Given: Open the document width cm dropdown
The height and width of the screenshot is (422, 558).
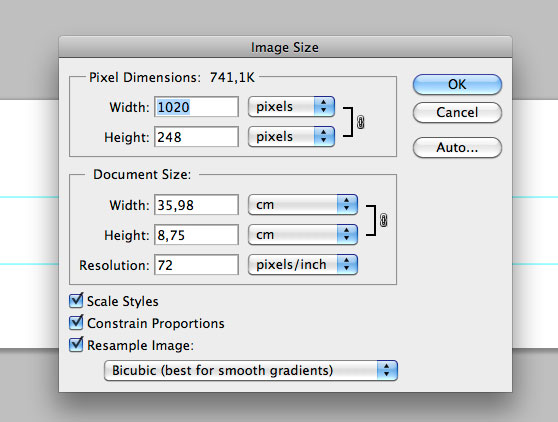Looking at the screenshot, I should point(303,205).
